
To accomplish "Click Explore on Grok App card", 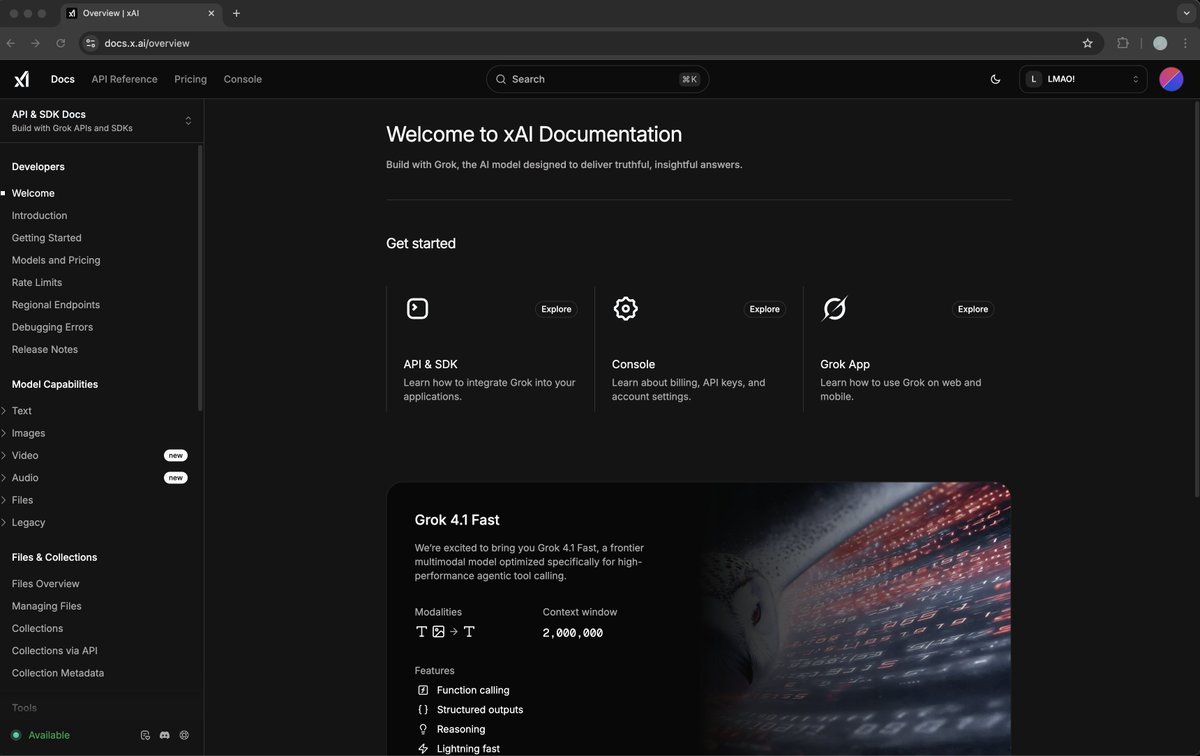I will tap(973, 309).
